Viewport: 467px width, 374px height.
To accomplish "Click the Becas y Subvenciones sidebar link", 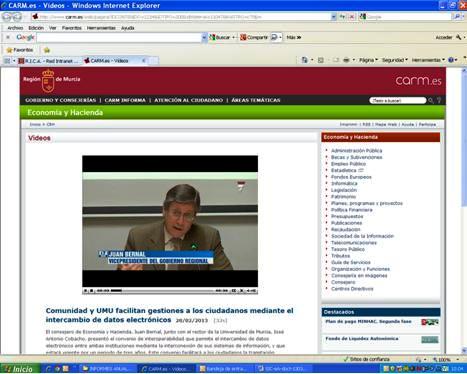I will (356, 157).
